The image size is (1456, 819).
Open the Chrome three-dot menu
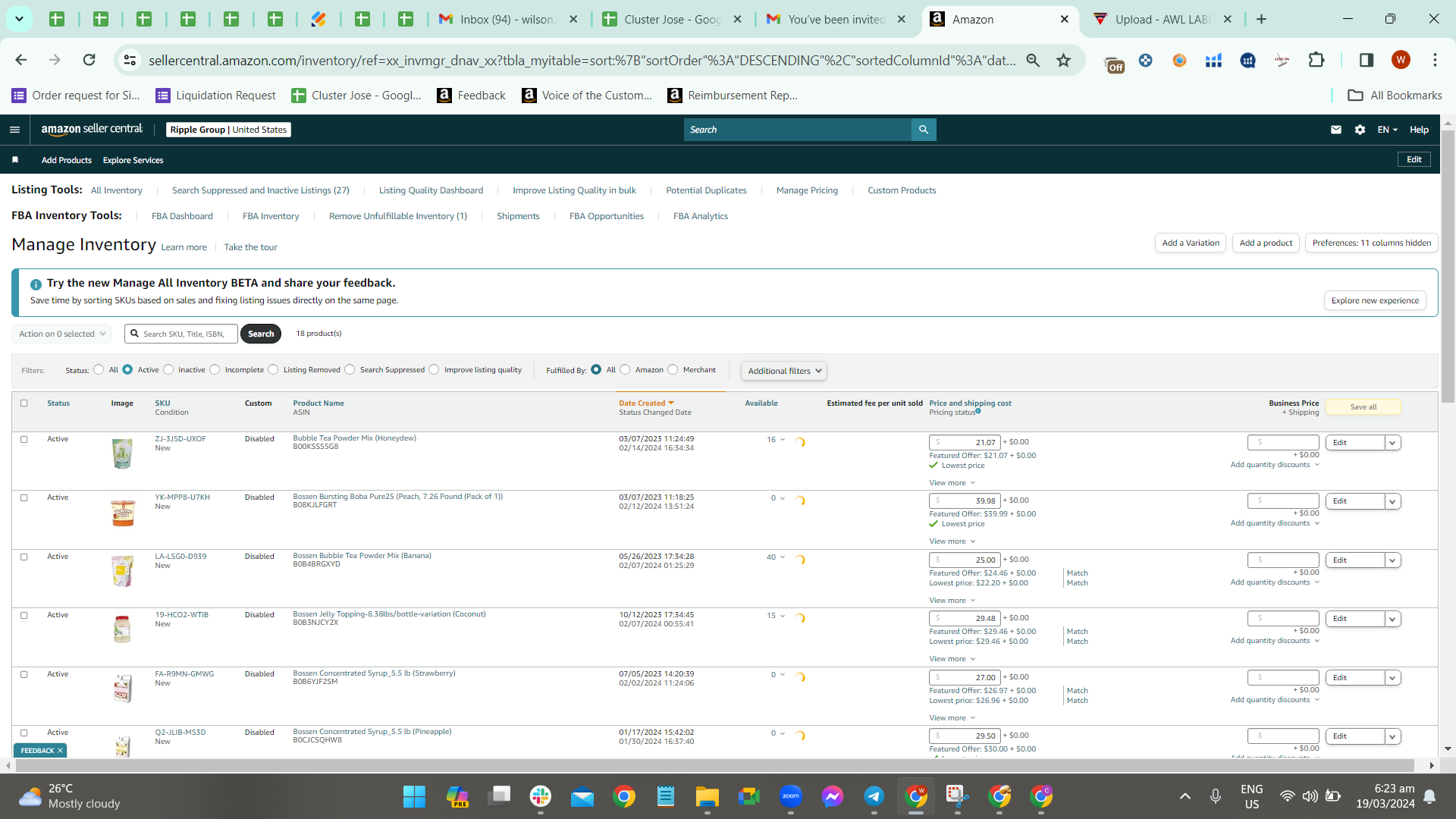click(x=1435, y=60)
